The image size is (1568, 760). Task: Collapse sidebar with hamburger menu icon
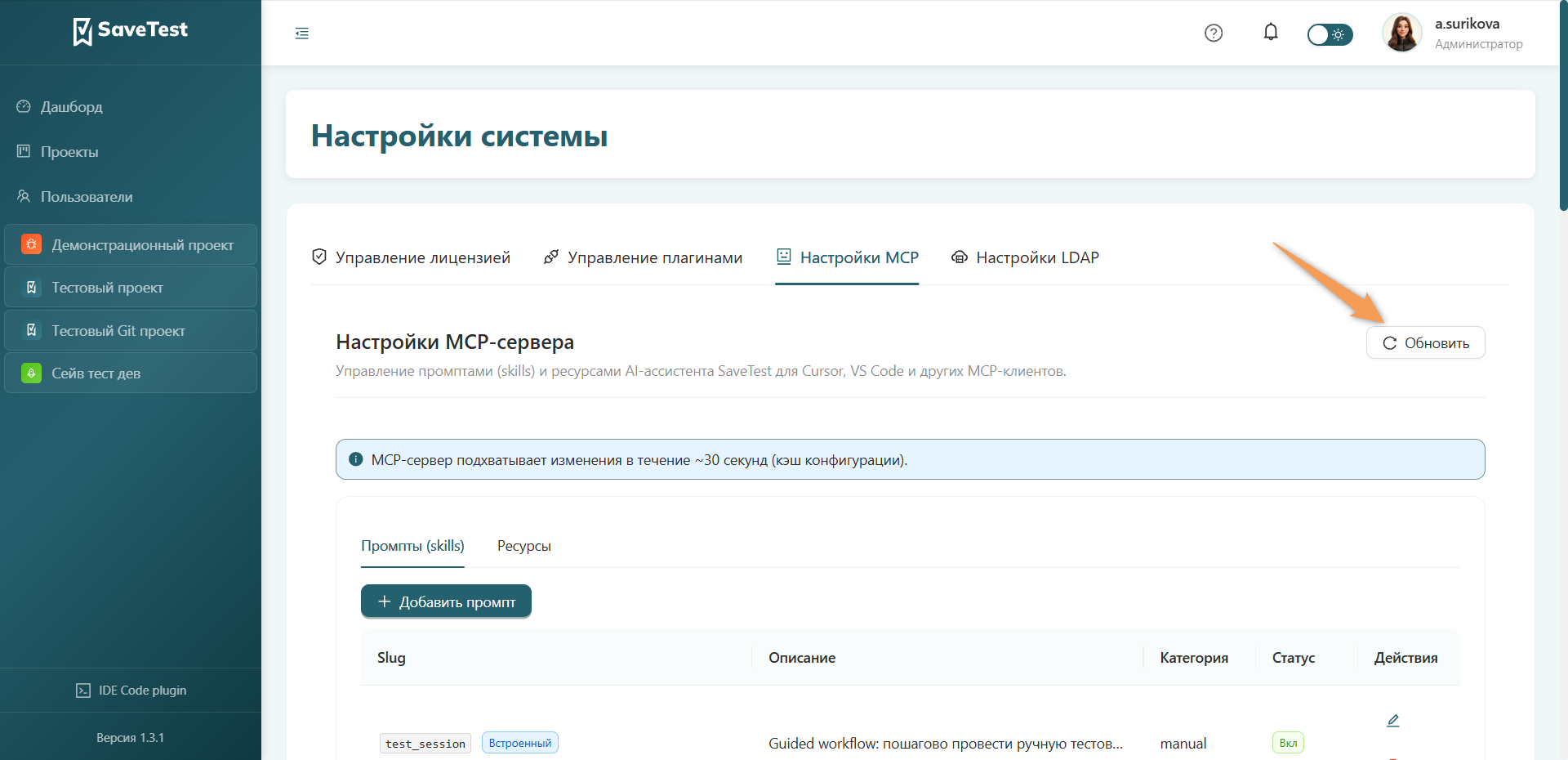(x=302, y=34)
